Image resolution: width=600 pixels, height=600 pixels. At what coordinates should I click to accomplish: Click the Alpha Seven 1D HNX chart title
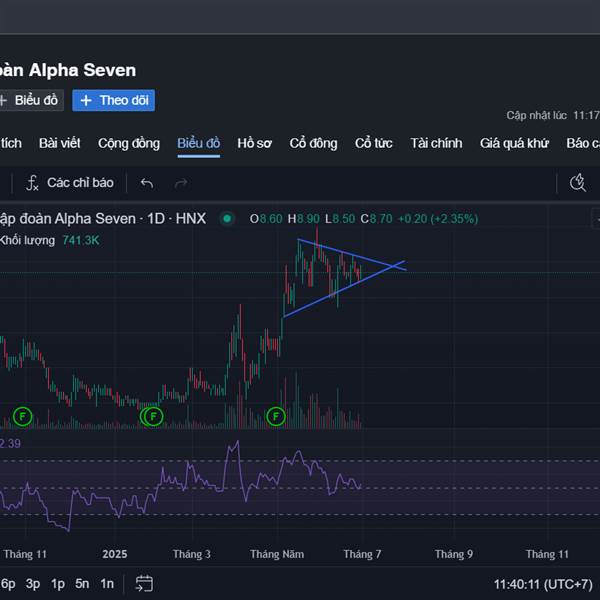click(103, 218)
